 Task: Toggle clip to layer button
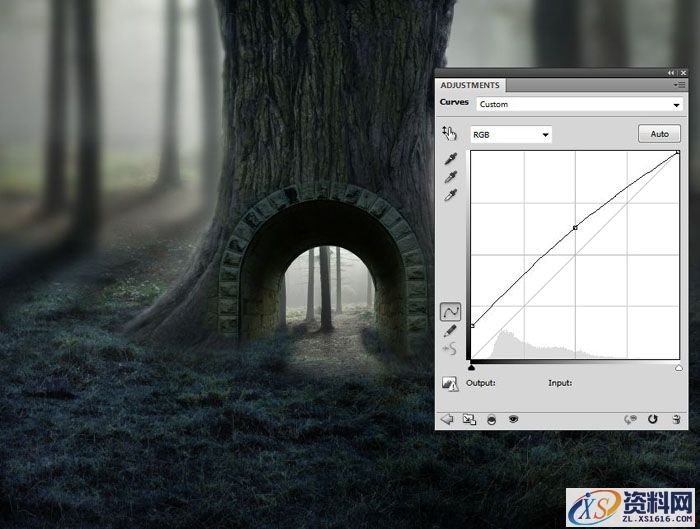coord(491,420)
